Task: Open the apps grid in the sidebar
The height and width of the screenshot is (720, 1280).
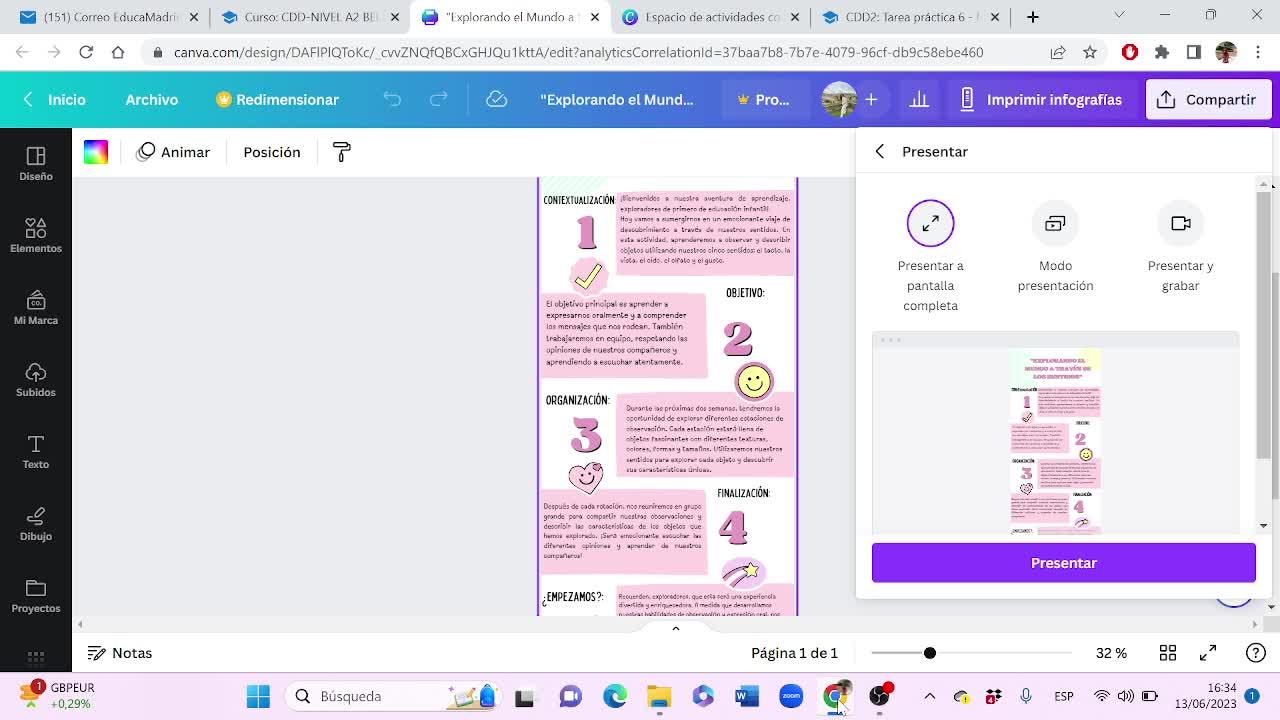Action: point(36,657)
